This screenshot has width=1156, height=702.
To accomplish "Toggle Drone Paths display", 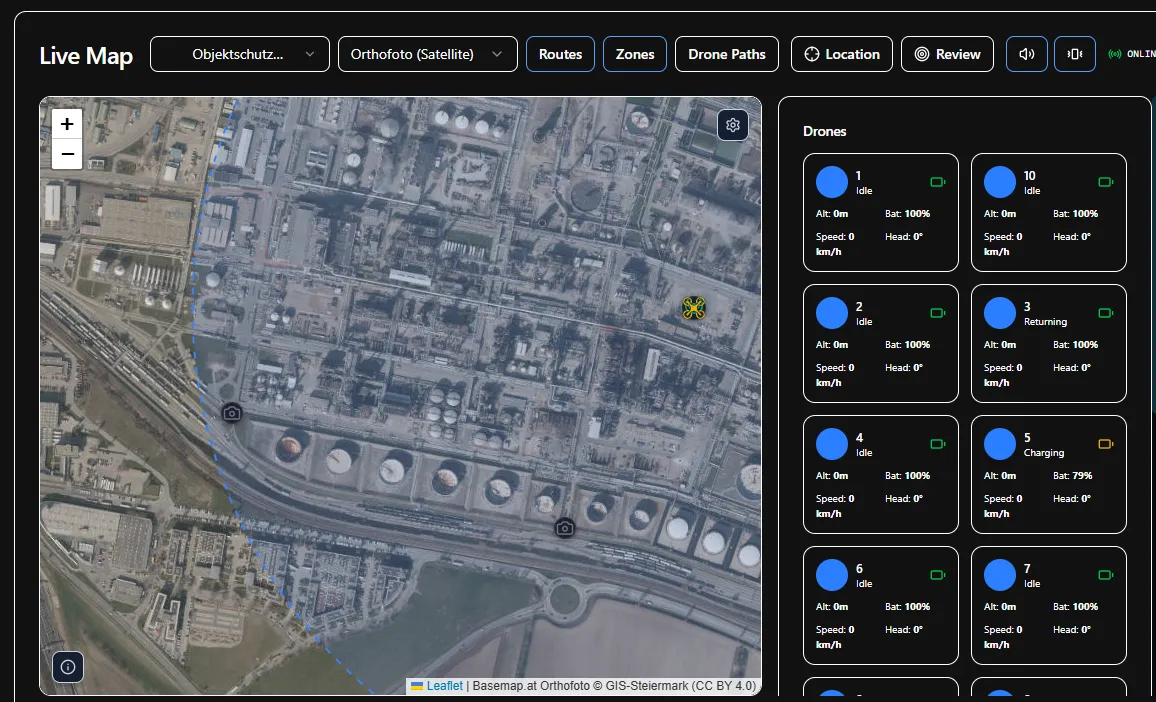I will point(727,54).
